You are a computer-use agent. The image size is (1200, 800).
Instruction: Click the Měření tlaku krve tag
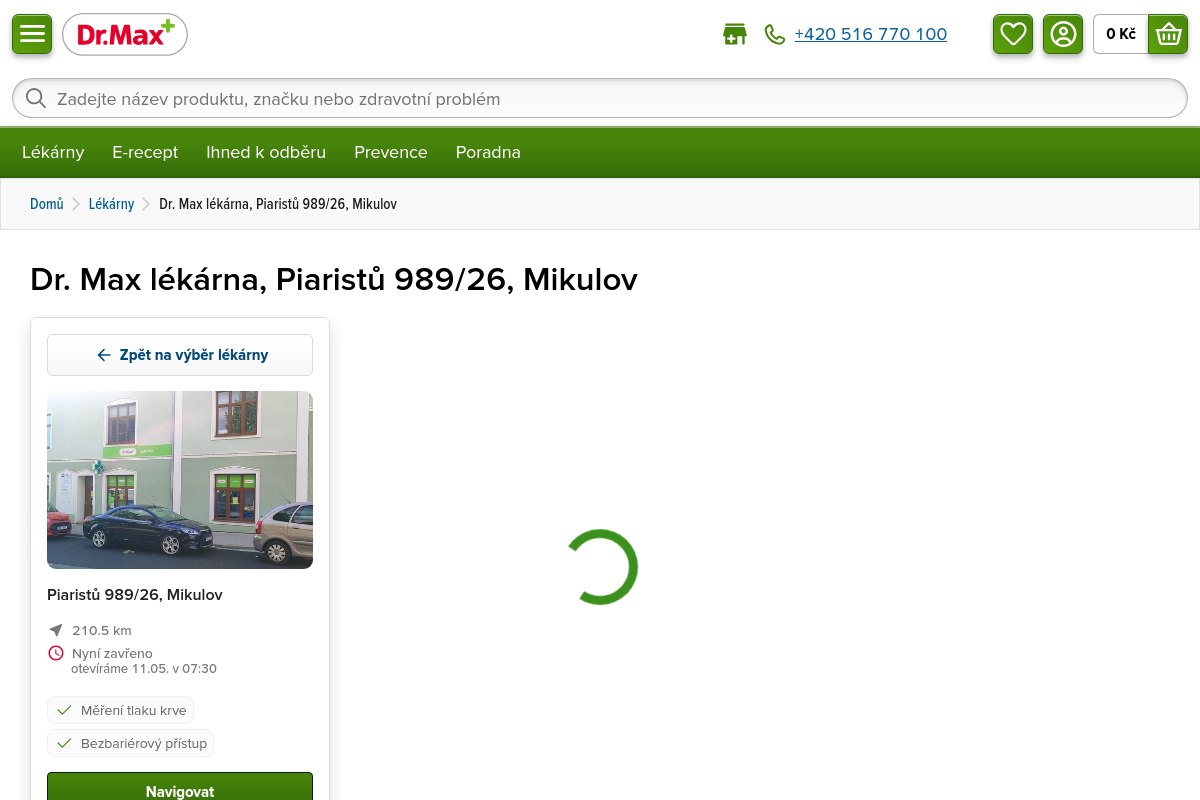click(x=120, y=710)
